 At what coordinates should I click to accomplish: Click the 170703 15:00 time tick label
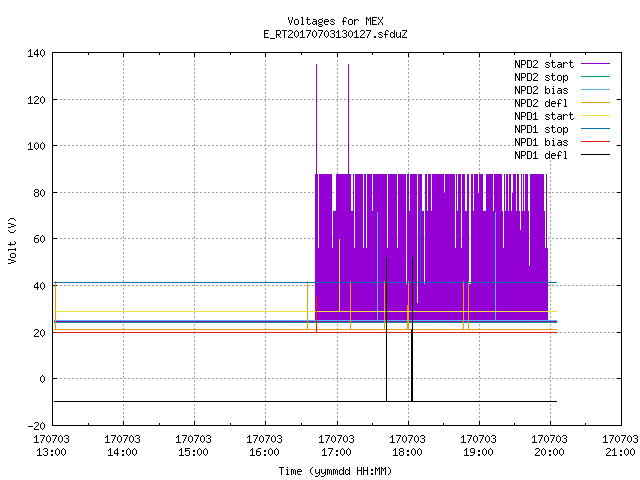[x=193, y=446]
